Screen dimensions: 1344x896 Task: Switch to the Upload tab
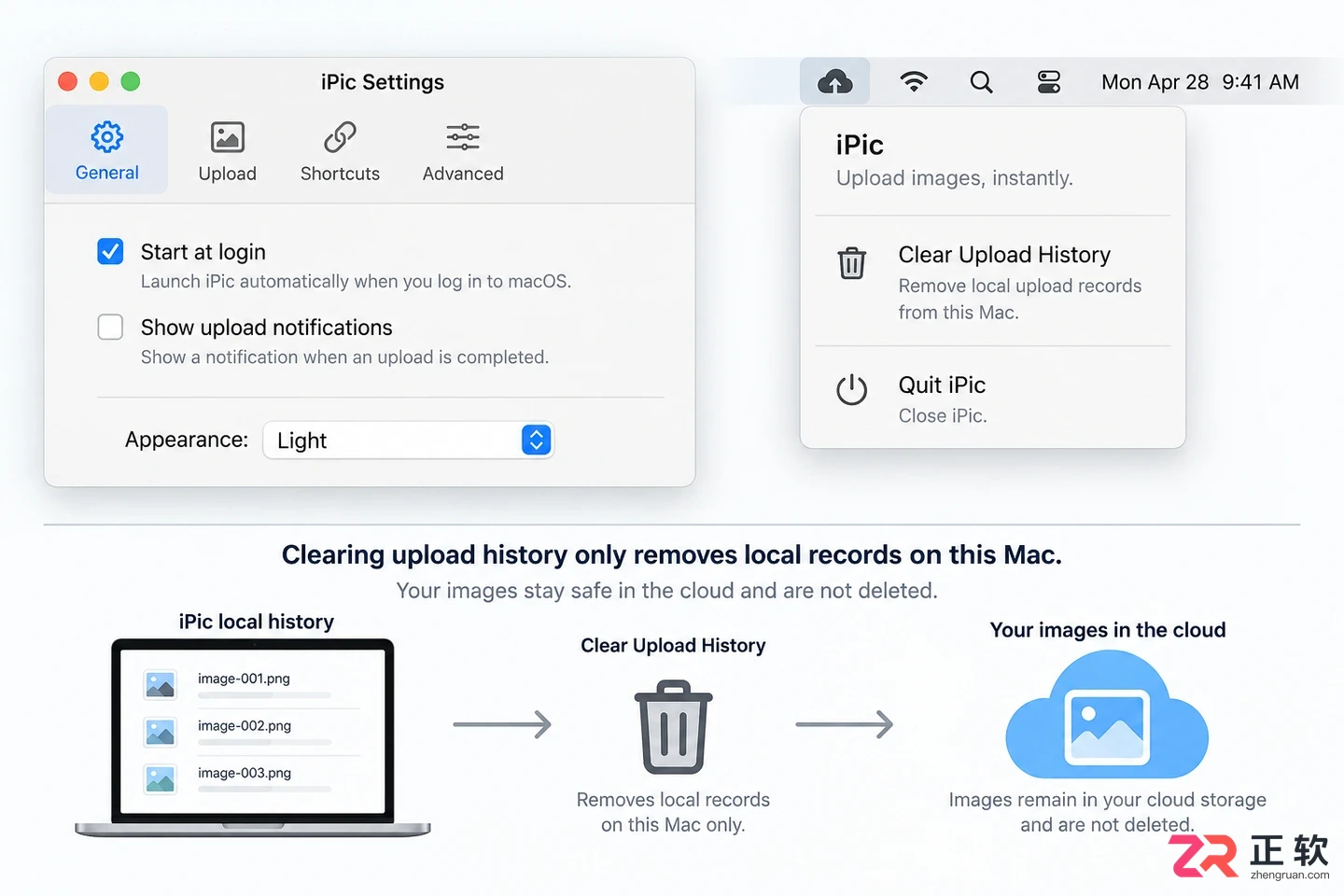[227, 151]
